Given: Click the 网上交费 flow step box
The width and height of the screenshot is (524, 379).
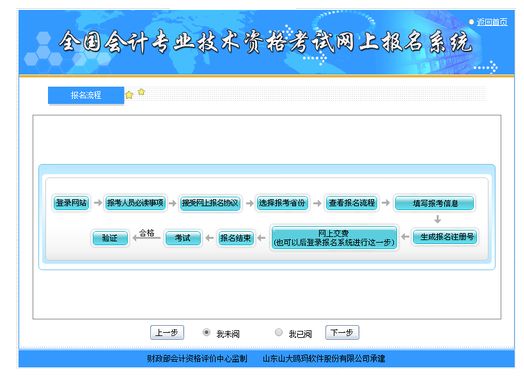Looking at the screenshot, I should (334, 238).
